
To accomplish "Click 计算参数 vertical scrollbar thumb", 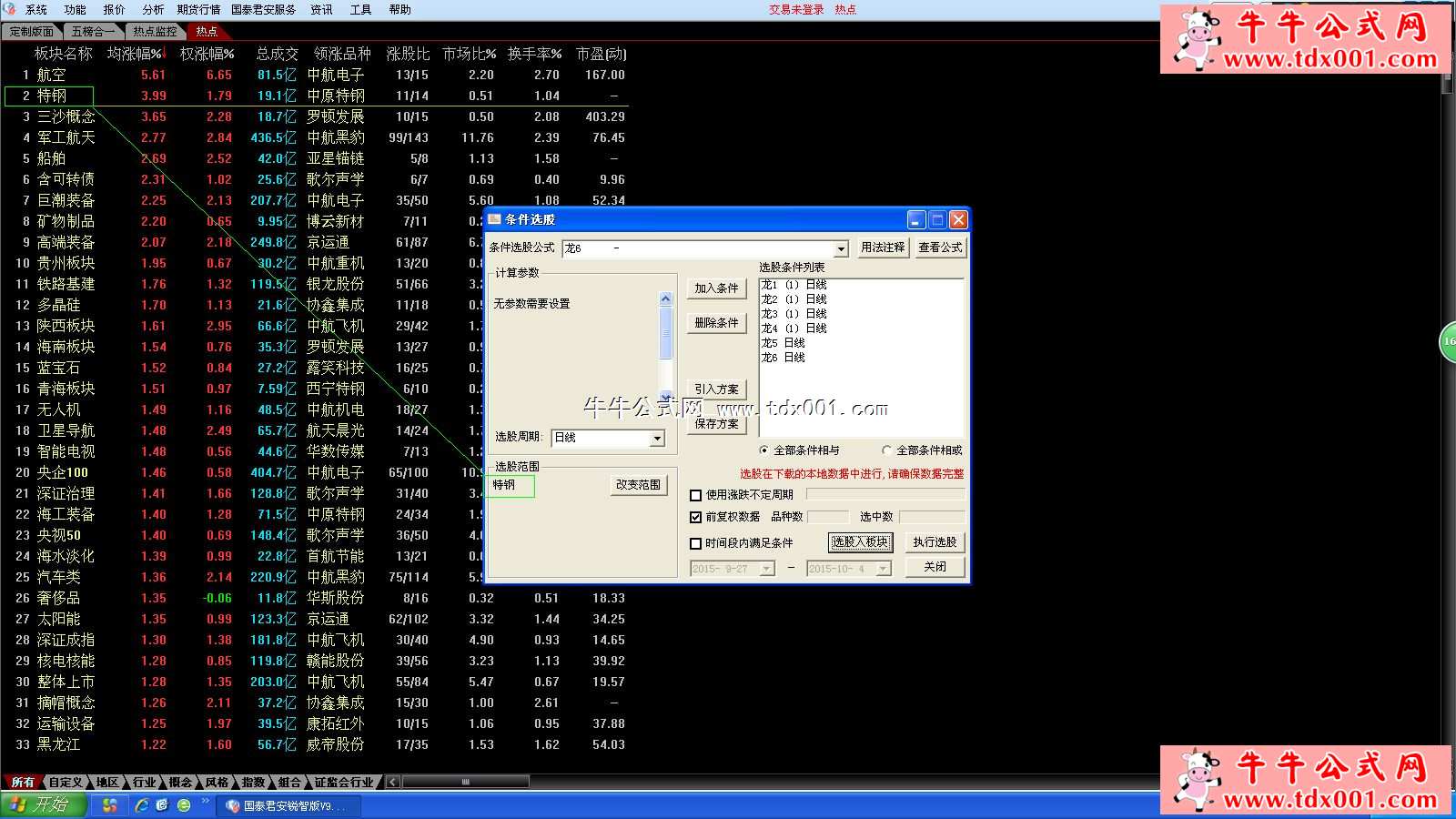I will tap(666, 332).
